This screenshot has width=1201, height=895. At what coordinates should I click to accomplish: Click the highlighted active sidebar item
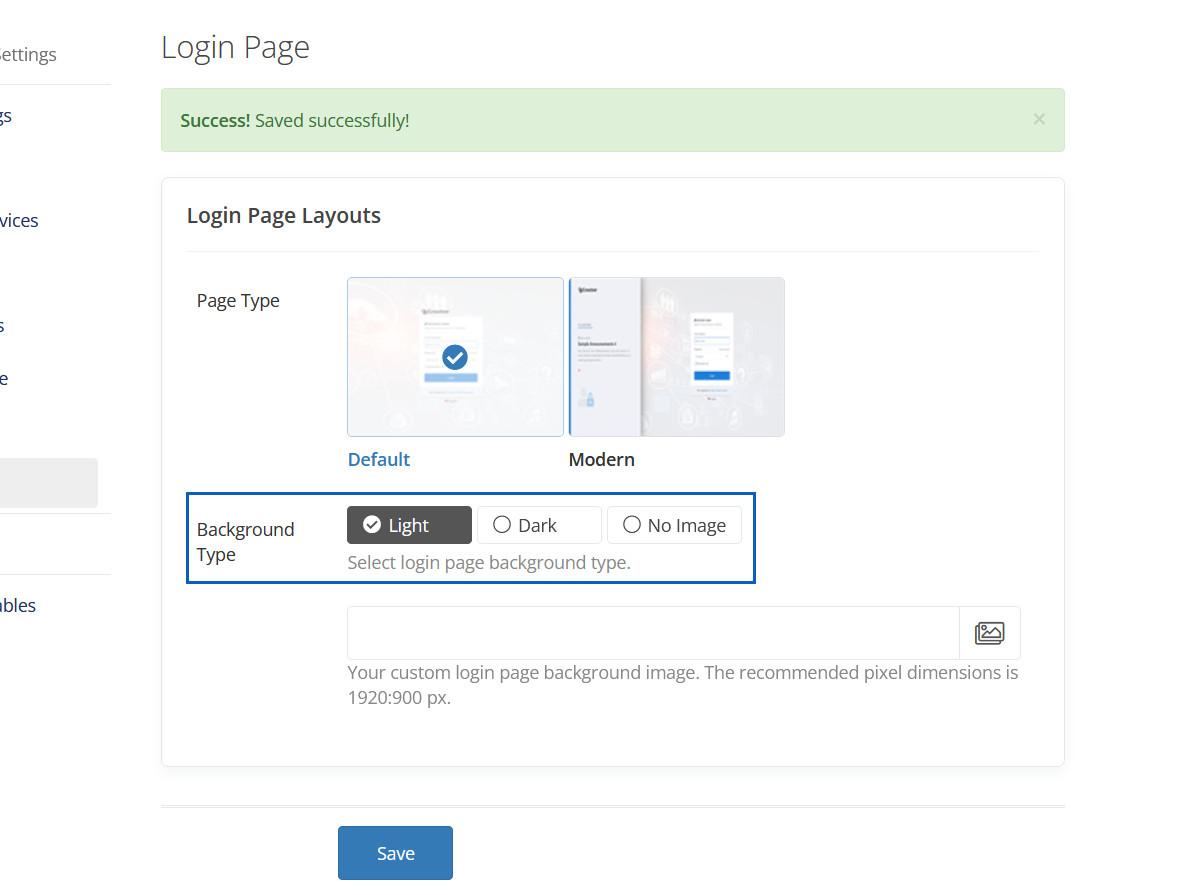pyautogui.click(x=48, y=483)
